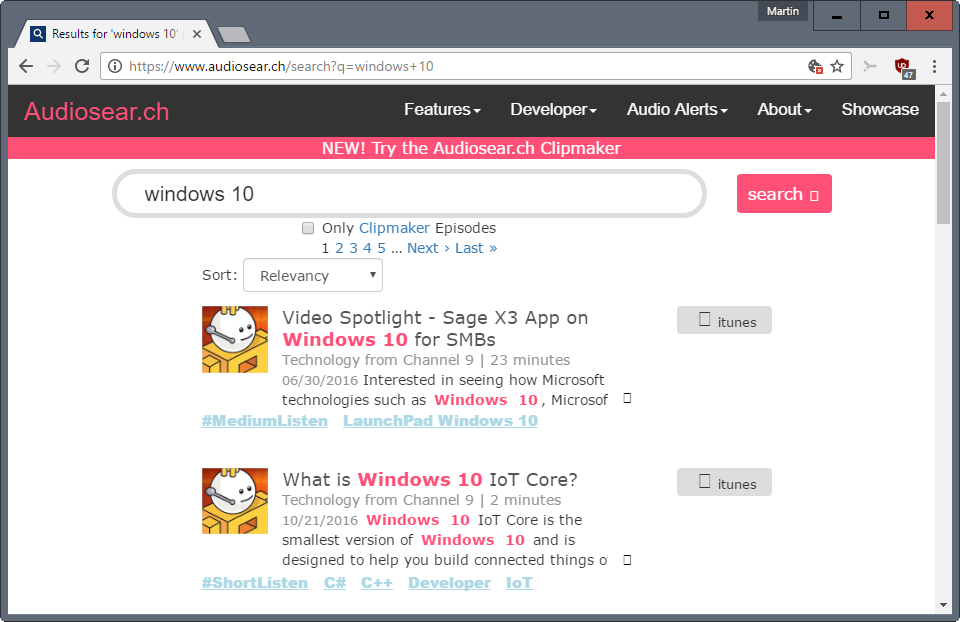Click the Developer tag under IoT result
Image resolution: width=960 pixels, height=622 pixels.
click(x=449, y=583)
